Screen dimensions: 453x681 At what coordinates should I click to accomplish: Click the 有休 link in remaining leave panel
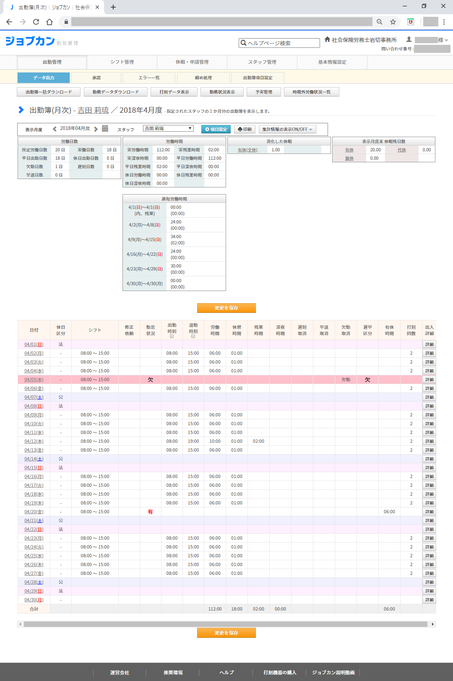(349, 150)
